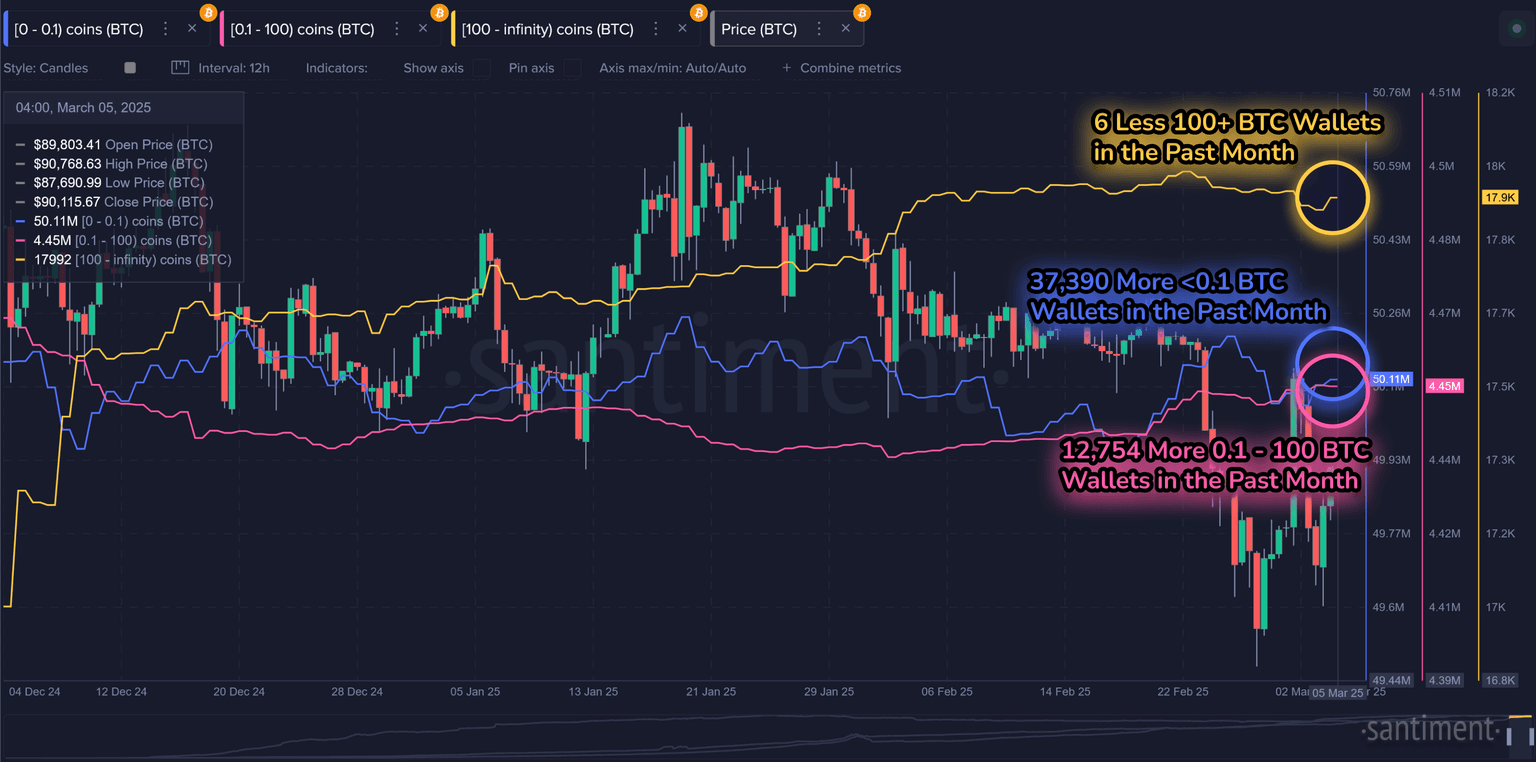
Task: Click the interval ruler icon
Action: (180, 68)
